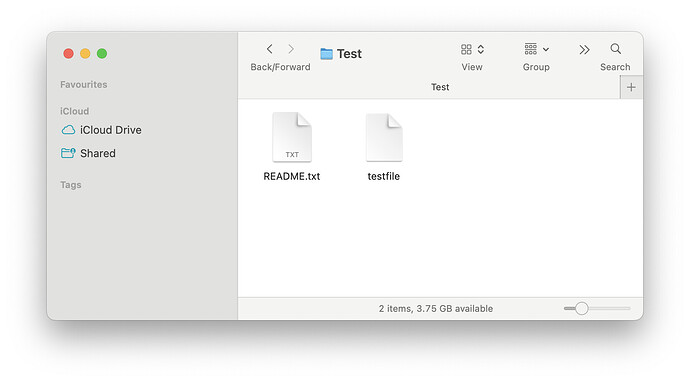Open the Group options dropdown
The image size is (690, 381).
(536, 49)
